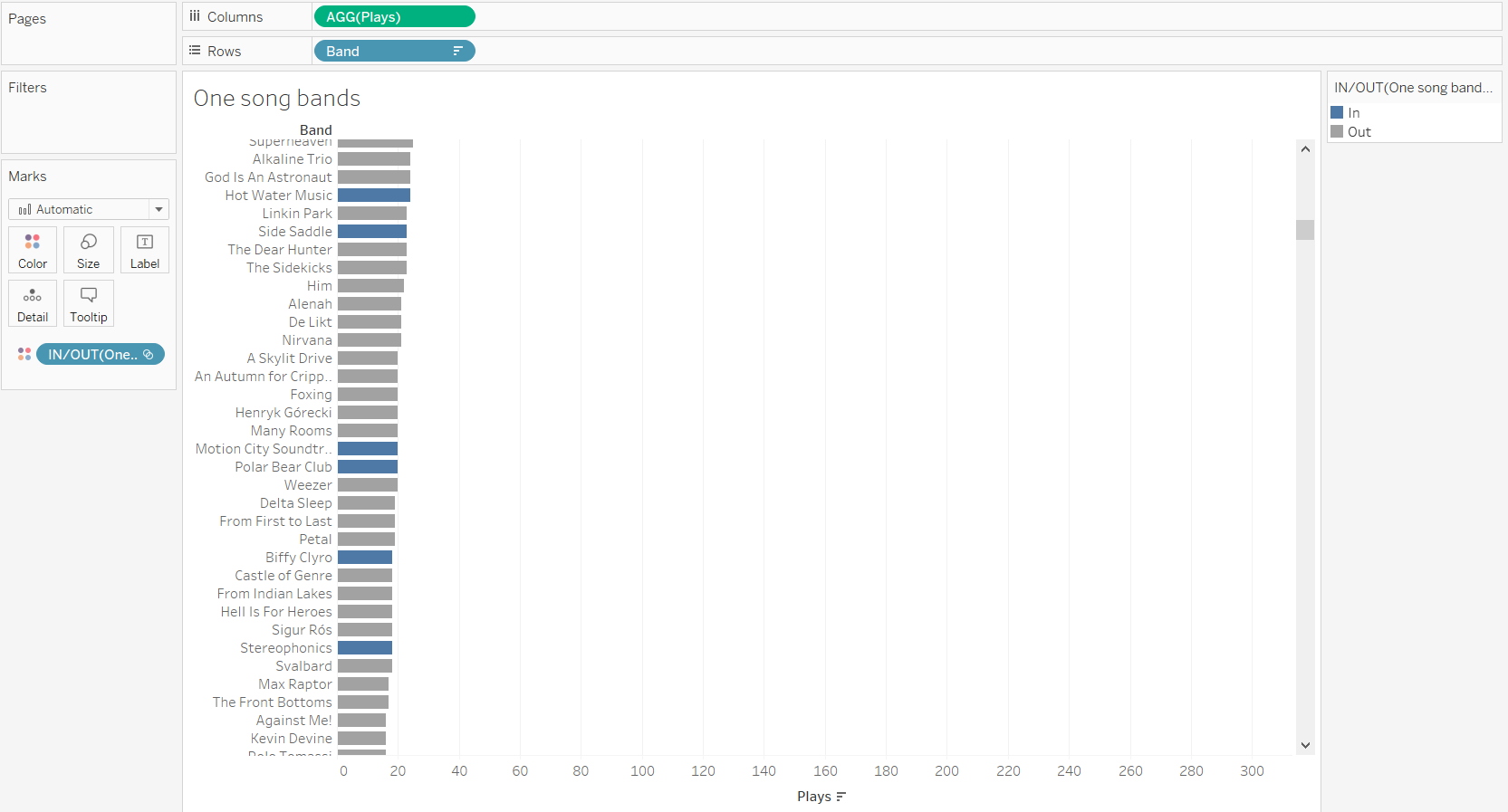The width and height of the screenshot is (1508, 812).
Task: Click the Henryk Górecki row label
Action: tap(283, 413)
